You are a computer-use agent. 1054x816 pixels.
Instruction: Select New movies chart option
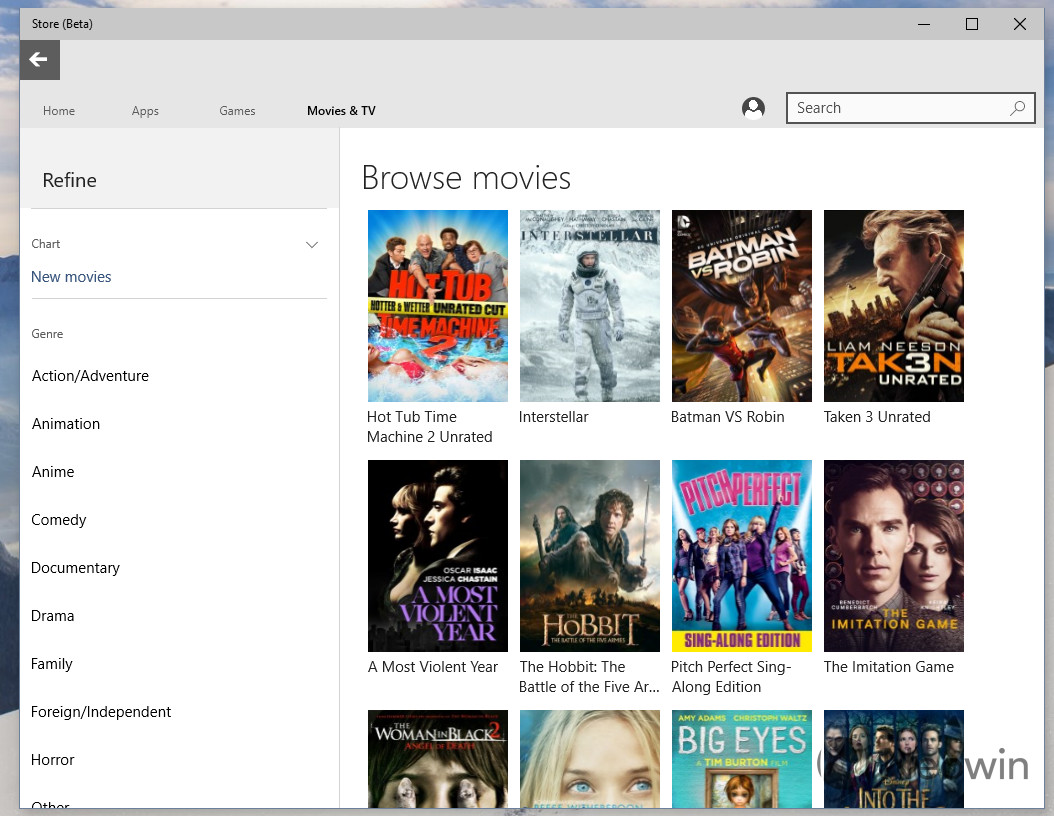click(71, 277)
